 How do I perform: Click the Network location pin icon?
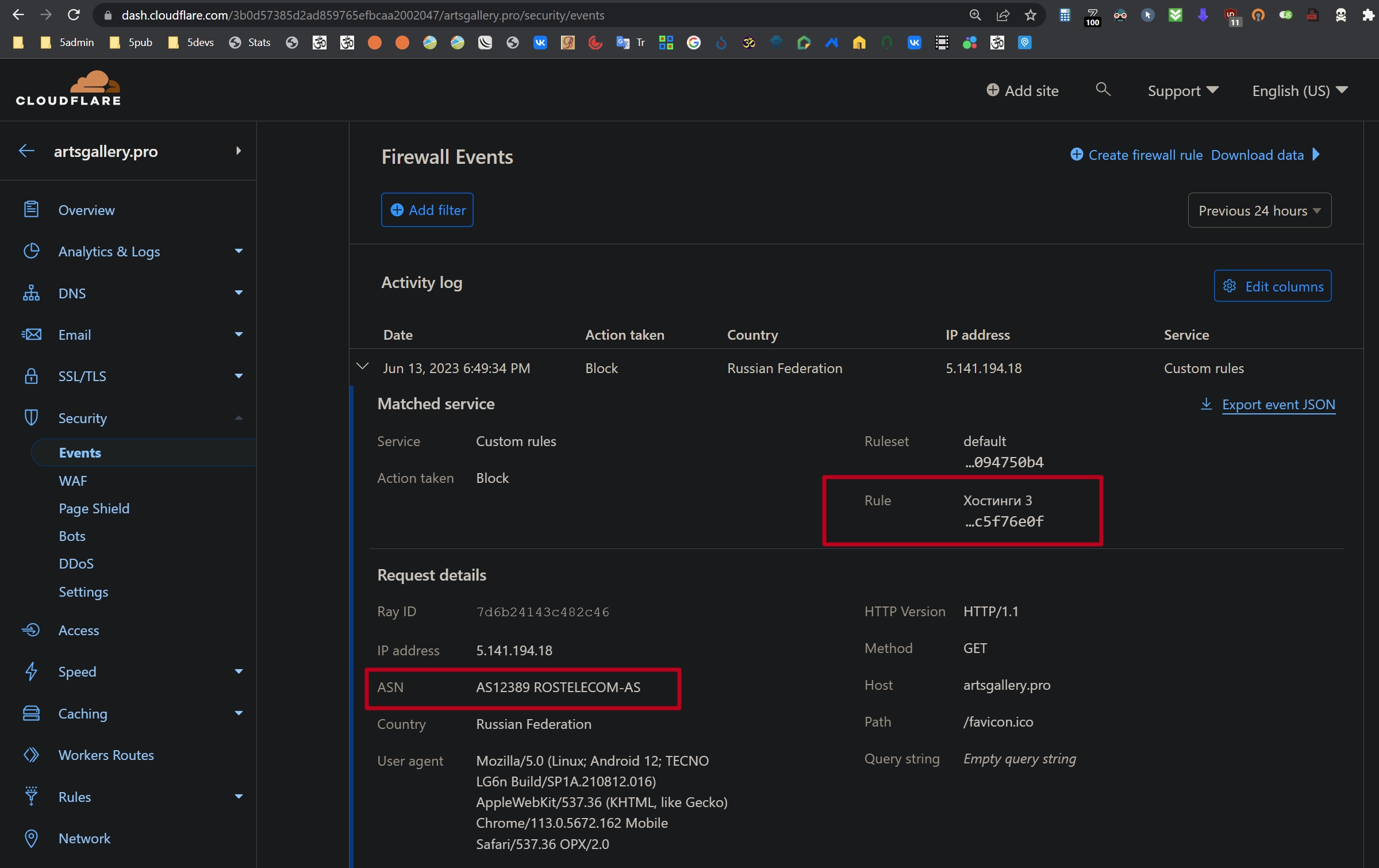tap(31, 838)
